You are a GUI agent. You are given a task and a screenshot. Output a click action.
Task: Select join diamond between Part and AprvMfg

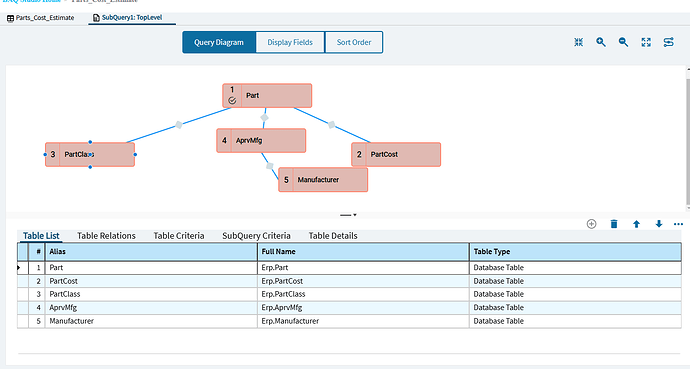tap(264, 117)
